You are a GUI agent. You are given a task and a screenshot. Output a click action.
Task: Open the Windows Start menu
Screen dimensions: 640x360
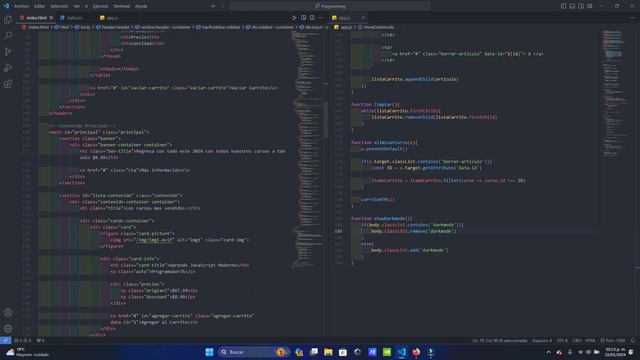209,352
